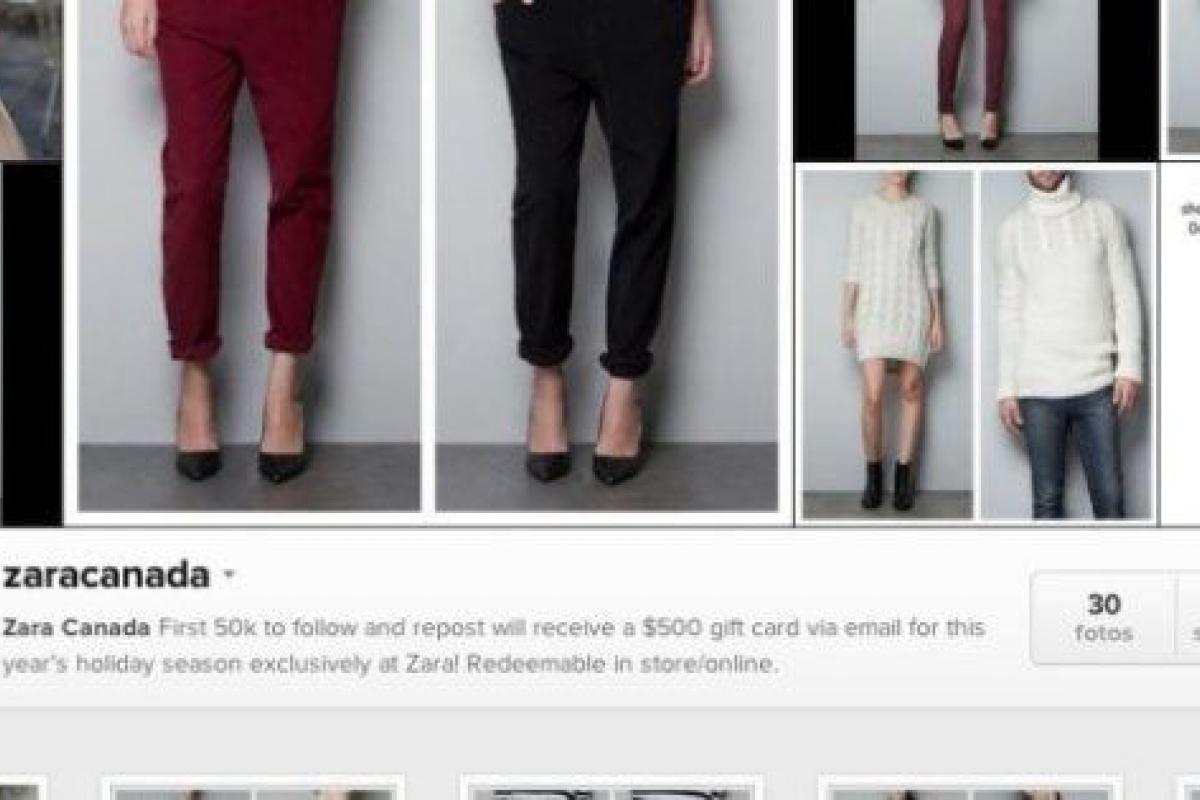Screen dimensions: 1200x800
Task: Open the cropped photo at top-left corner
Action: [x=30, y=80]
